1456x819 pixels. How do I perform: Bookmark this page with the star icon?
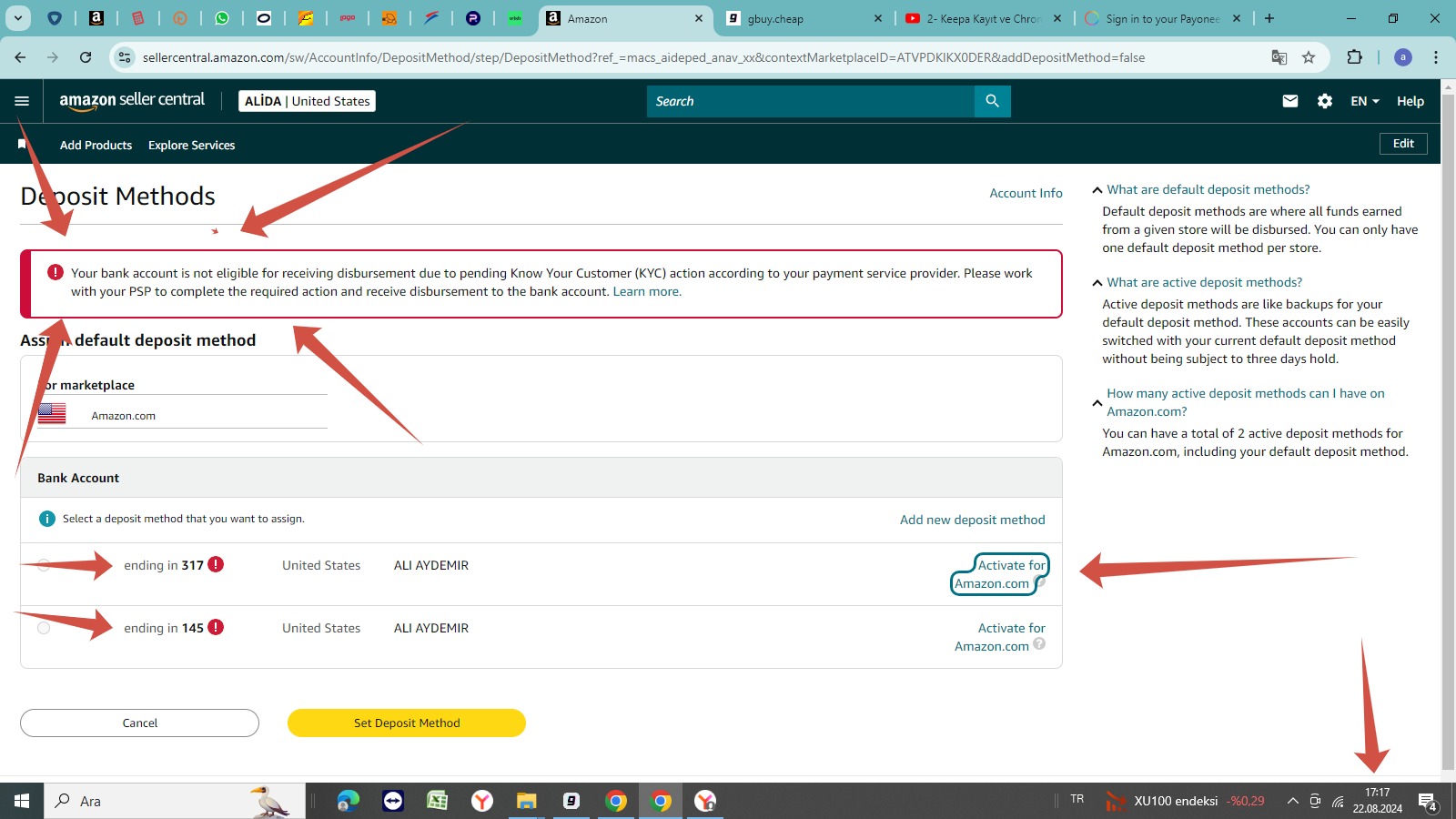[1309, 57]
